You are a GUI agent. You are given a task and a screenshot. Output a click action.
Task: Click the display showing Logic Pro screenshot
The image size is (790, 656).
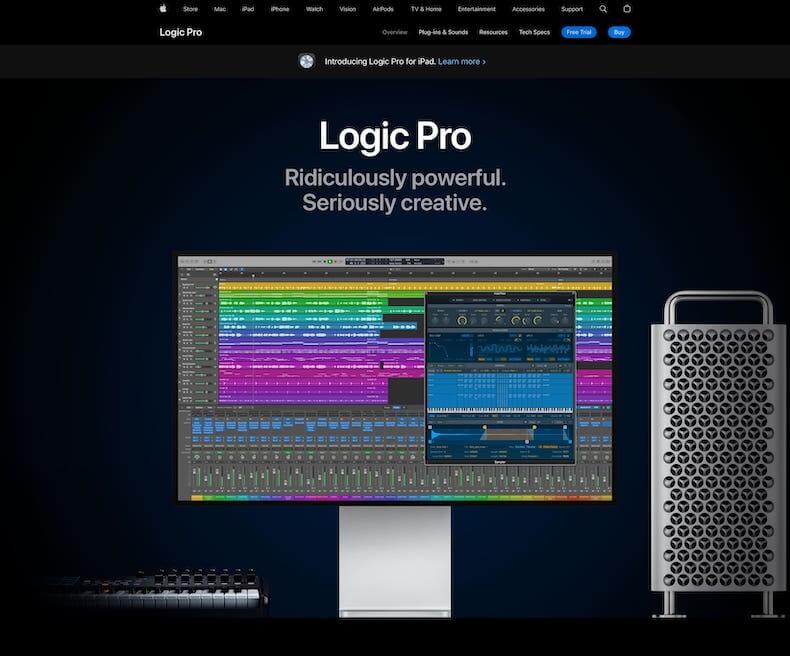(395, 378)
